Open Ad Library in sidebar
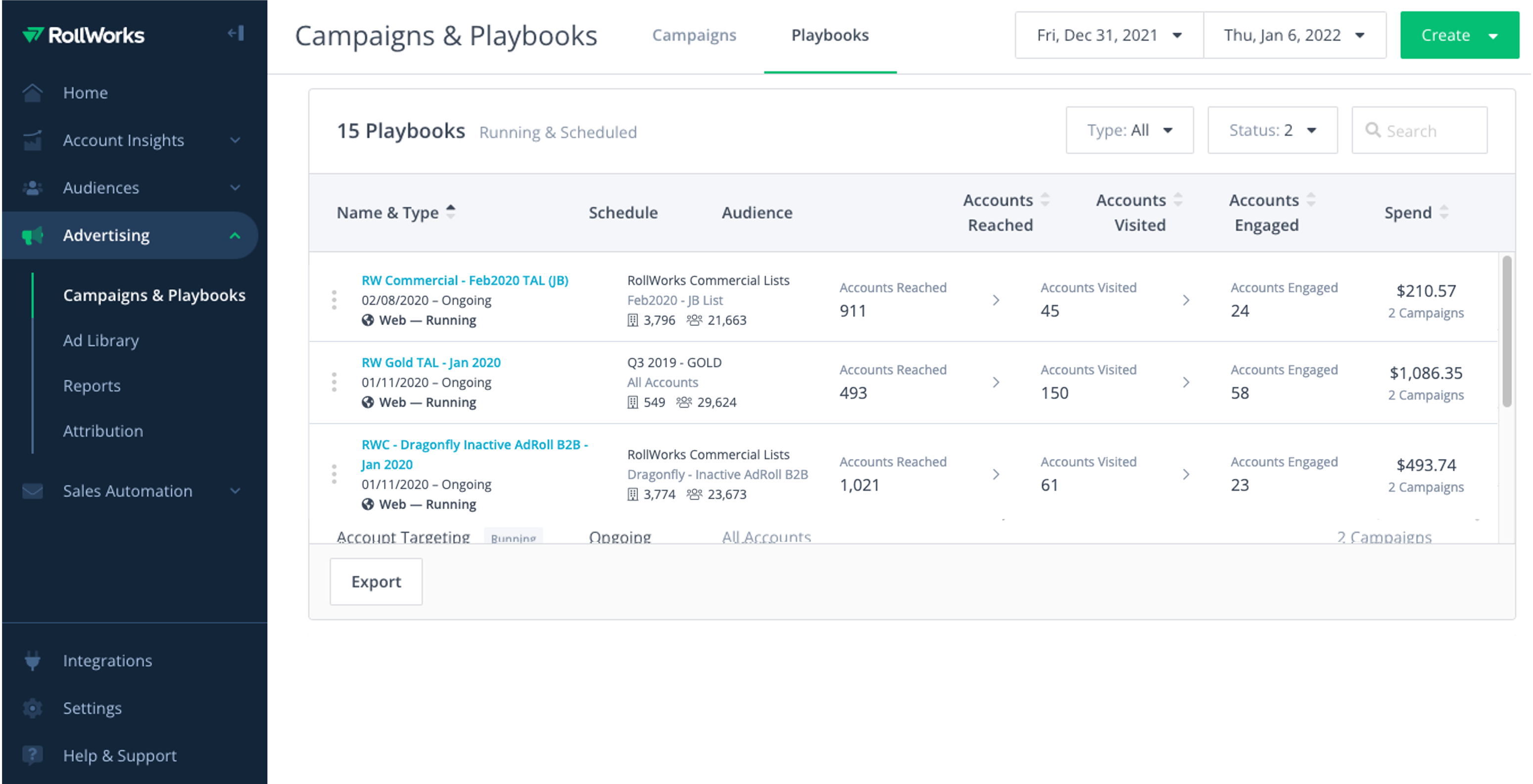Image resolution: width=1533 pixels, height=784 pixels. pyautogui.click(x=101, y=341)
